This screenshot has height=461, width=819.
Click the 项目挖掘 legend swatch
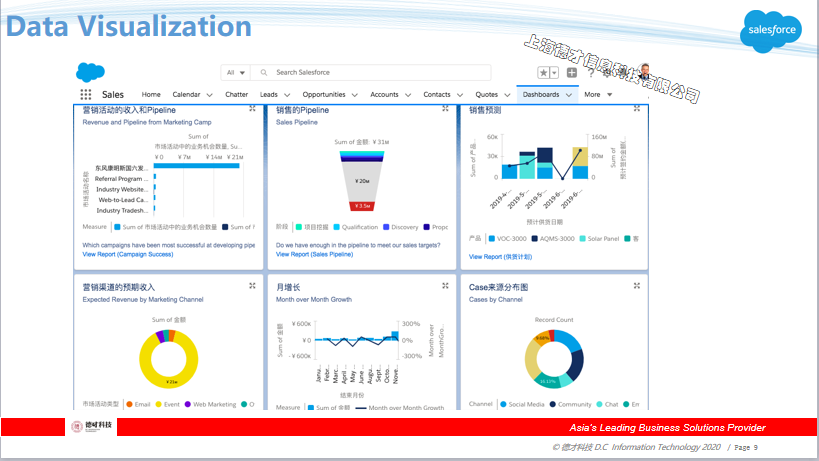tap(299, 227)
